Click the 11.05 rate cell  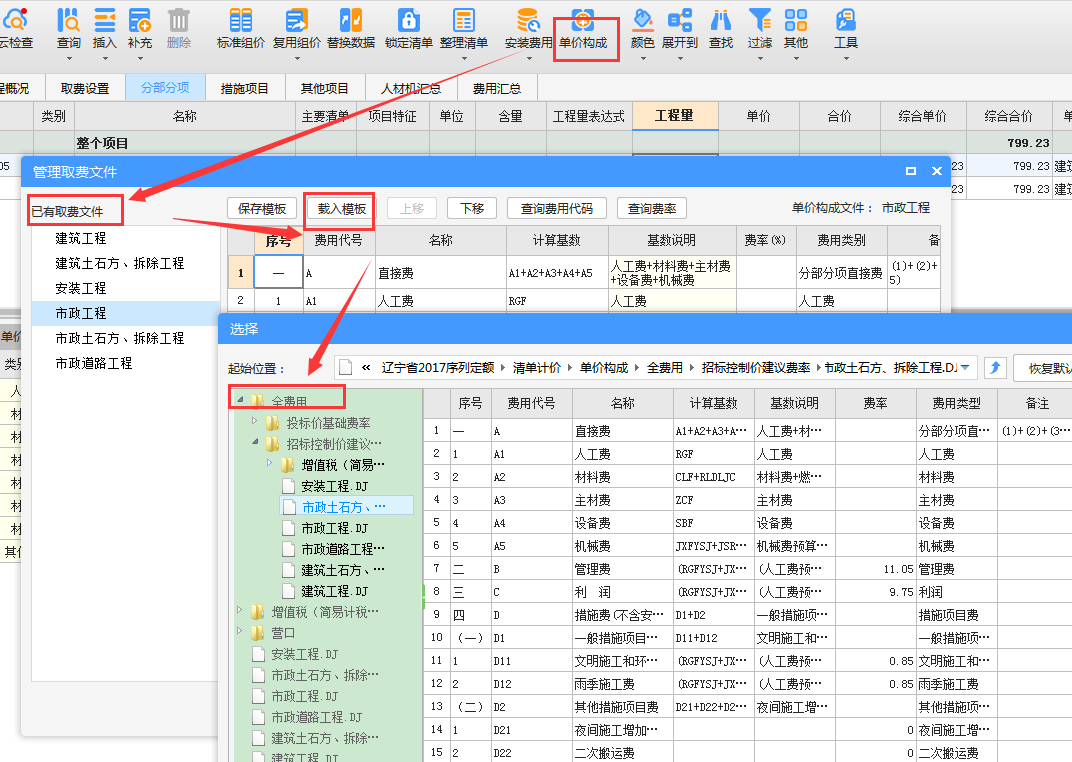[x=876, y=569]
